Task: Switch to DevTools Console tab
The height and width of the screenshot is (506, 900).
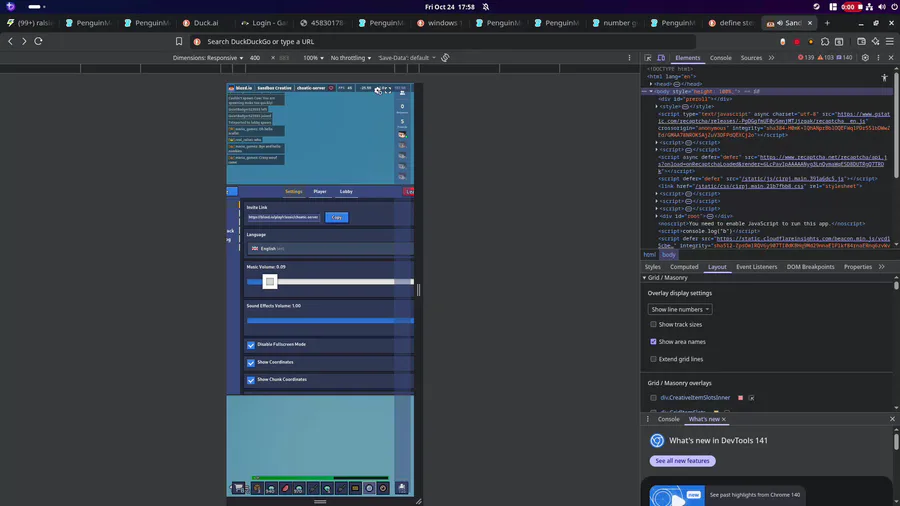Action: (x=720, y=58)
